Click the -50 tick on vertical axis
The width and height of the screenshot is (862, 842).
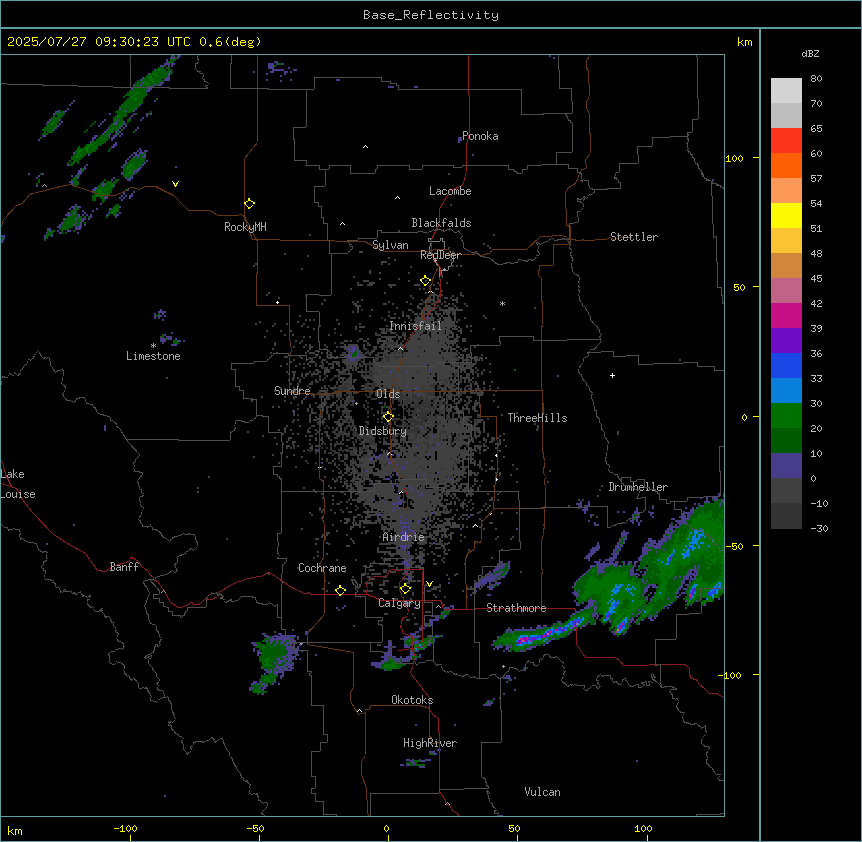(x=734, y=546)
